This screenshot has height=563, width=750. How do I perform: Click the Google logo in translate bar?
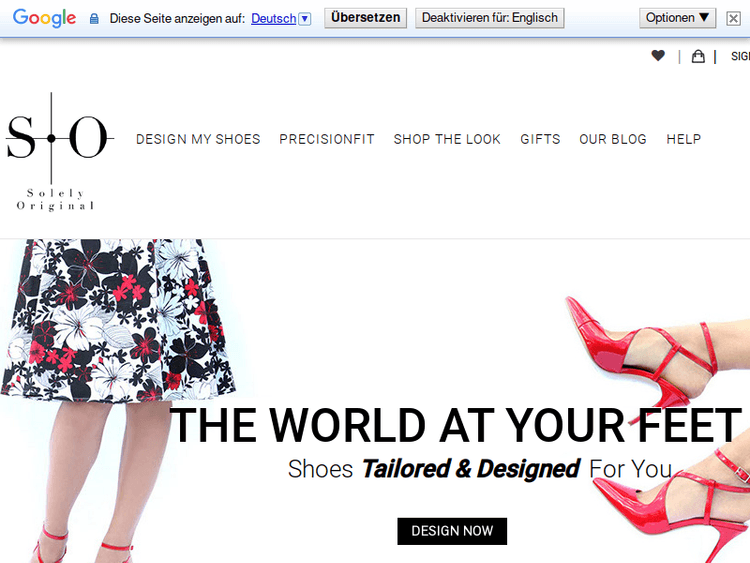pyautogui.click(x=45, y=18)
